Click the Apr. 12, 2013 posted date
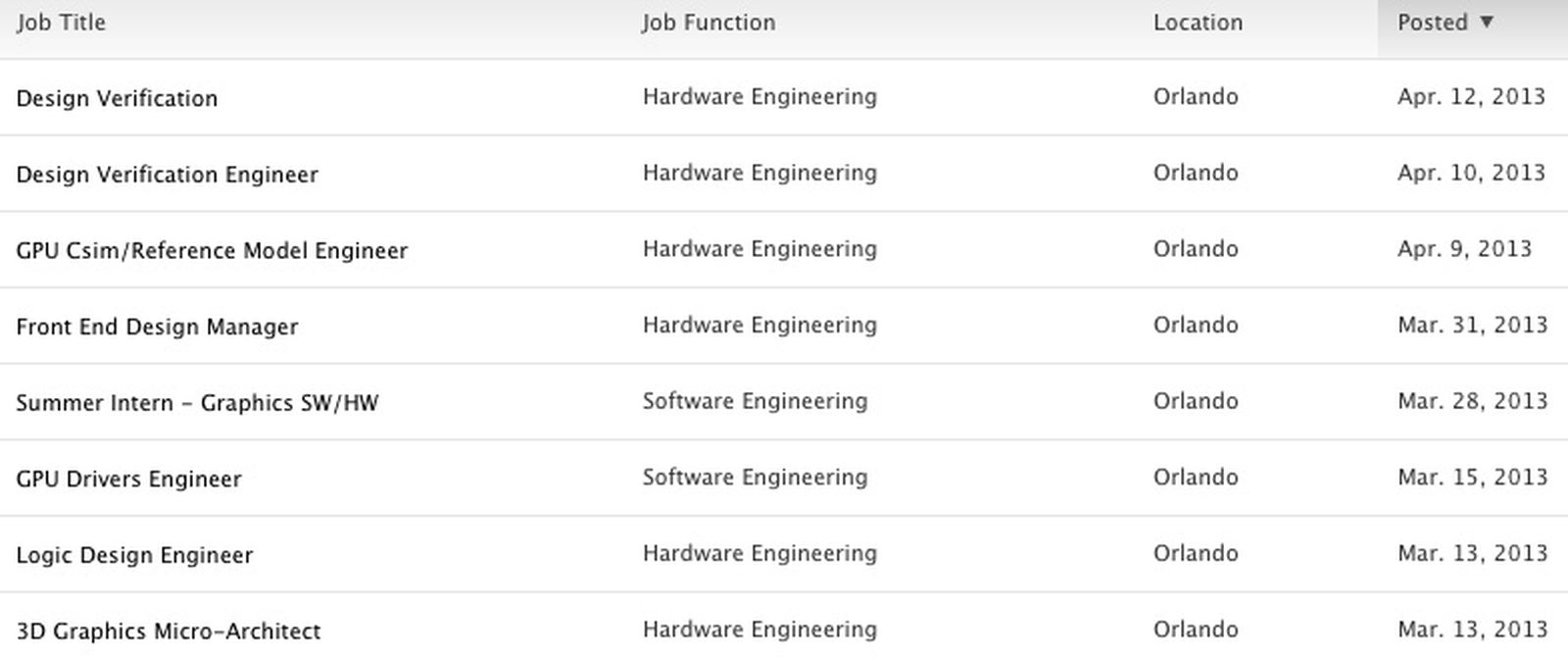The image size is (1568, 659). [1470, 97]
